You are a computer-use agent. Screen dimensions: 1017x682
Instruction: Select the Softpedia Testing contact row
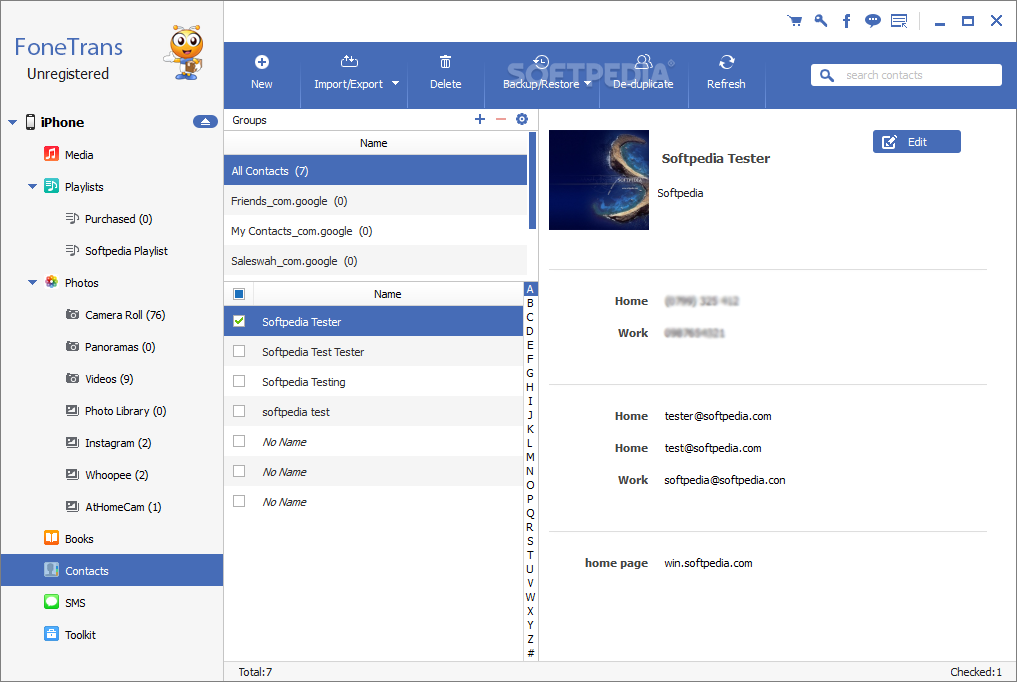[374, 381]
